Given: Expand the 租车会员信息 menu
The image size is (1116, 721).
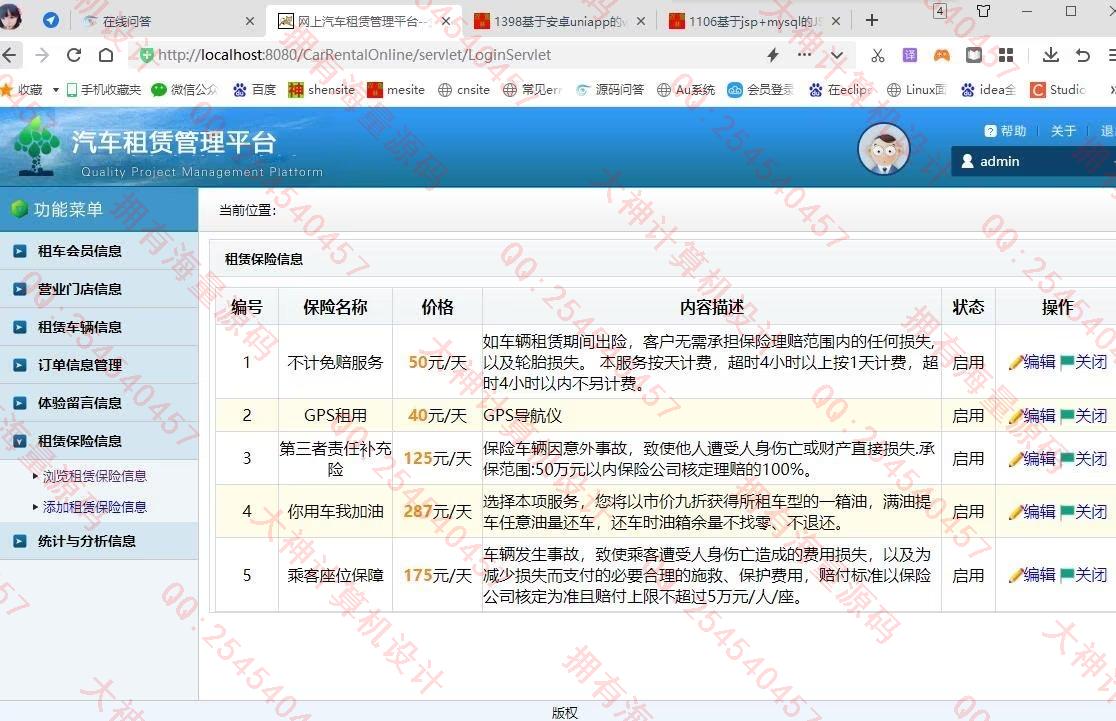Looking at the screenshot, I should pyautogui.click(x=99, y=251).
